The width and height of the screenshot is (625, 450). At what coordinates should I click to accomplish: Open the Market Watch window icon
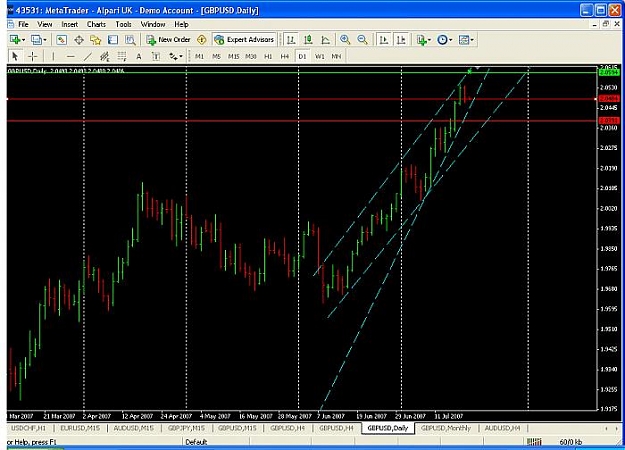click(x=61, y=40)
